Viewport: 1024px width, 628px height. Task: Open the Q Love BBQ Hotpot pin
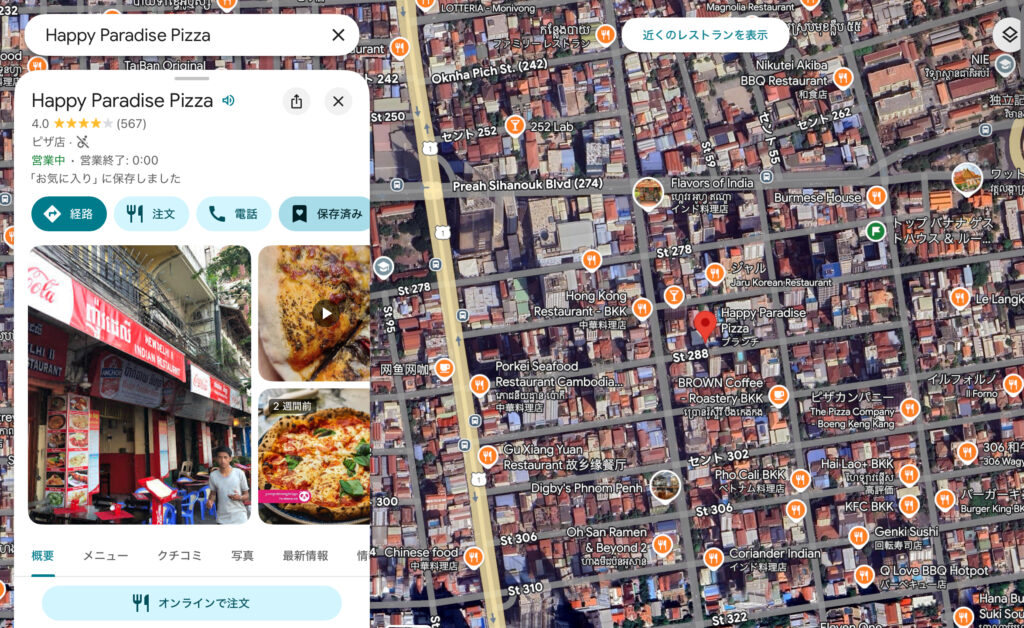[x=864, y=575]
